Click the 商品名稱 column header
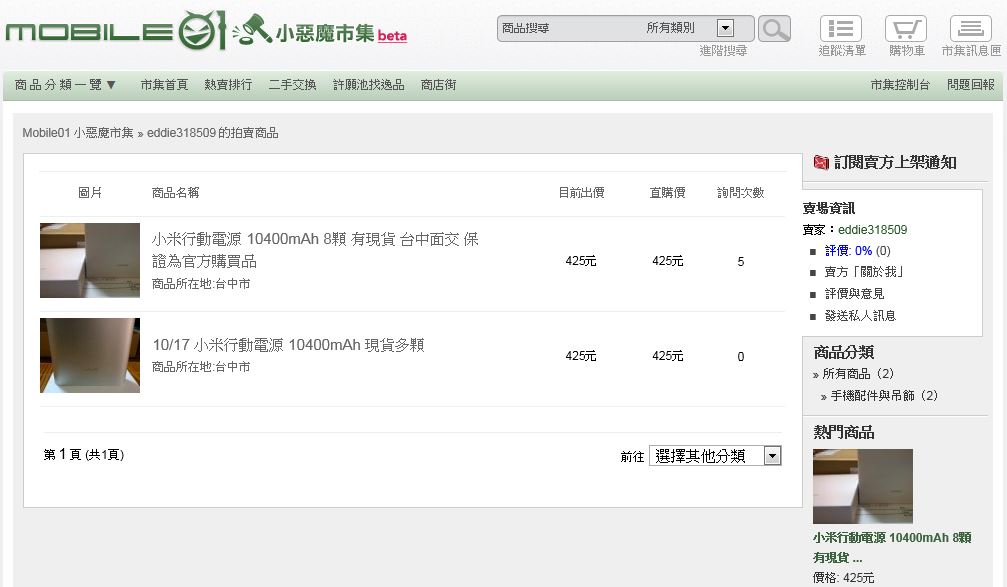The image size is (1007, 587). click(x=175, y=193)
